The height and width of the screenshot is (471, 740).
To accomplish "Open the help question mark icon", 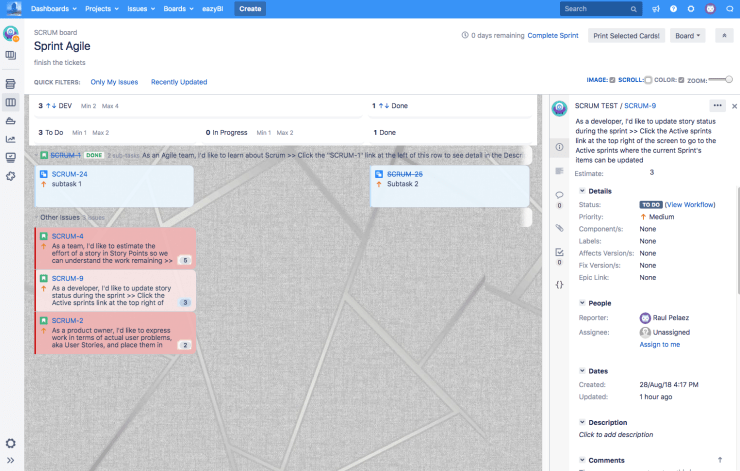I will (674, 9).
